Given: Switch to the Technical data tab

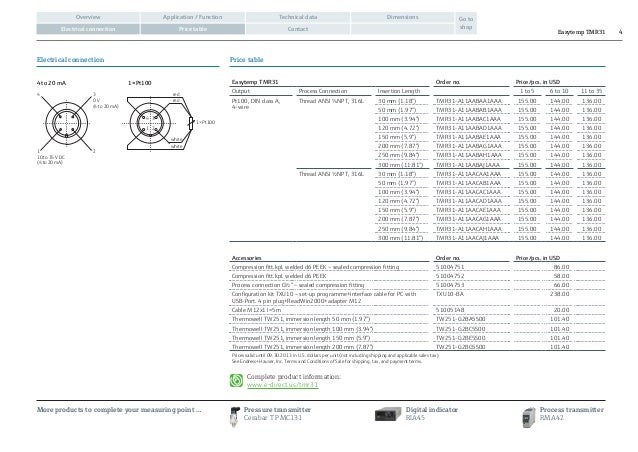Looking at the screenshot, I should click(297, 17).
